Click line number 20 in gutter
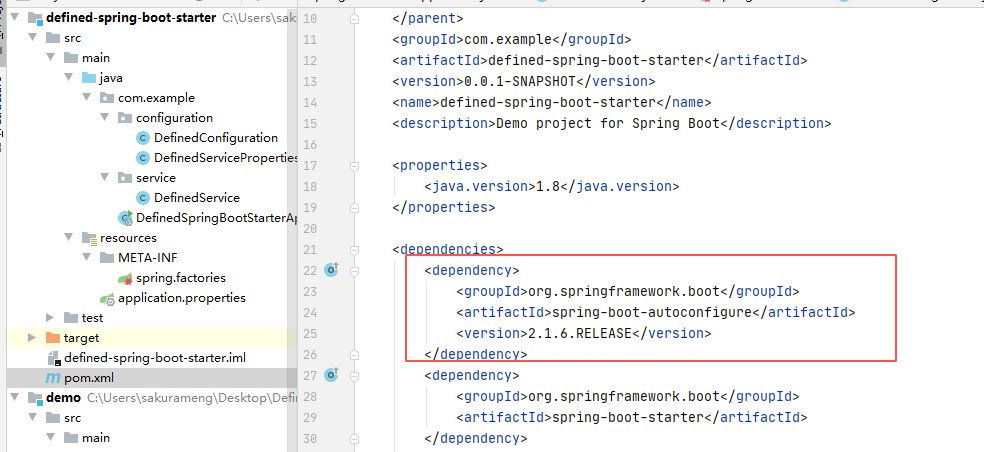Image resolution: width=984 pixels, height=452 pixels. point(310,229)
